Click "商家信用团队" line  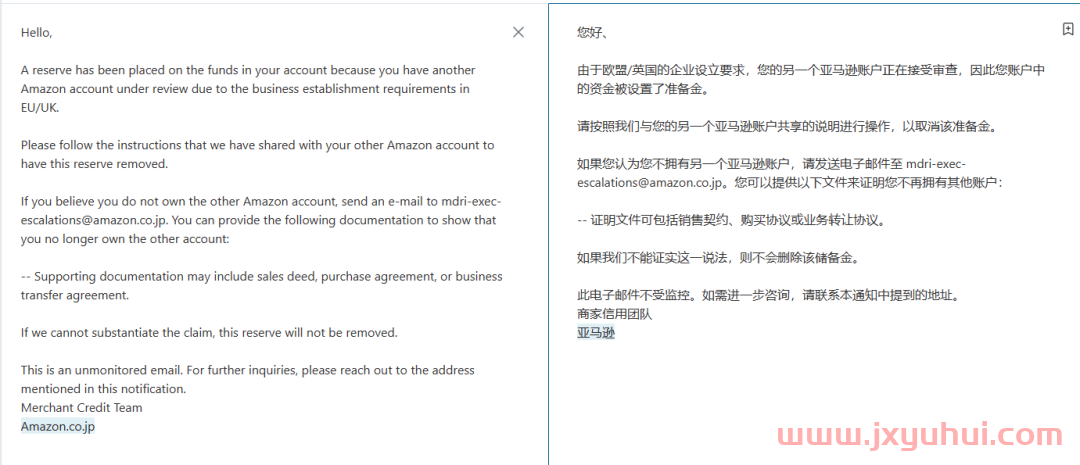[614, 314]
